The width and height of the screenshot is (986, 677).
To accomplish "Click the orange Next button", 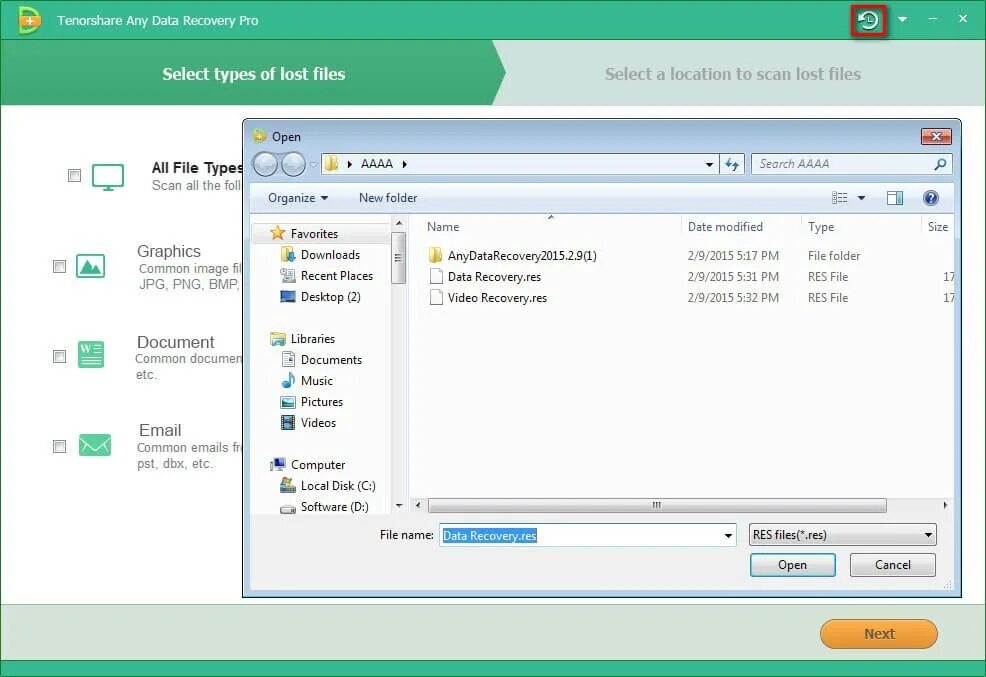I will coord(878,634).
